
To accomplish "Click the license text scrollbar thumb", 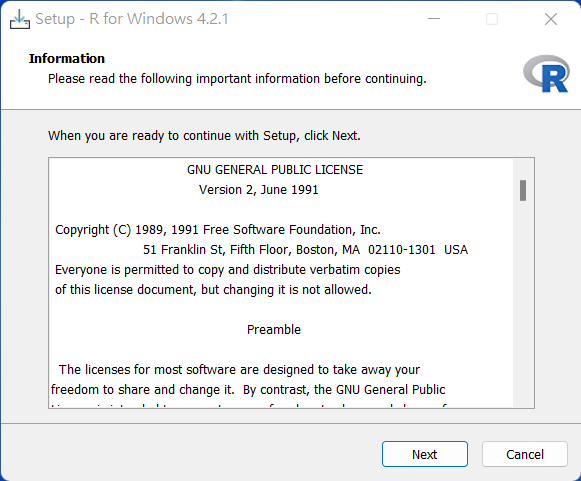I will [x=523, y=190].
